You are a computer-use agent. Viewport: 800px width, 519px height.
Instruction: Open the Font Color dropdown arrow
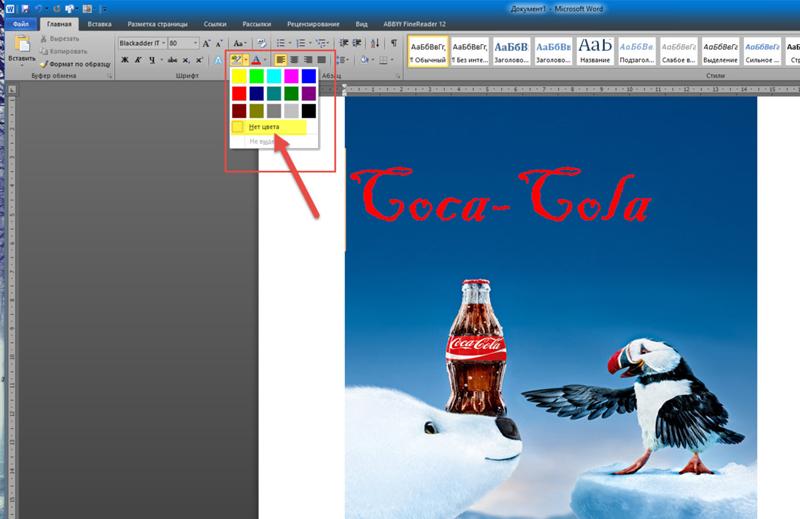[x=265, y=60]
